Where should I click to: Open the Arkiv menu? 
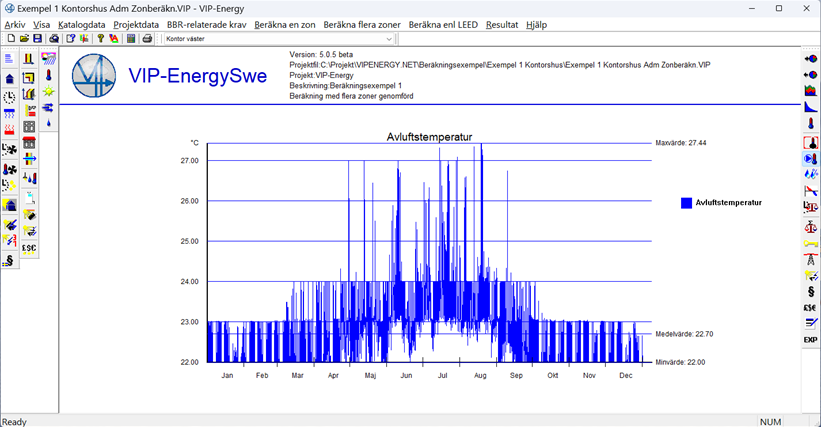(x=15, y=24)
